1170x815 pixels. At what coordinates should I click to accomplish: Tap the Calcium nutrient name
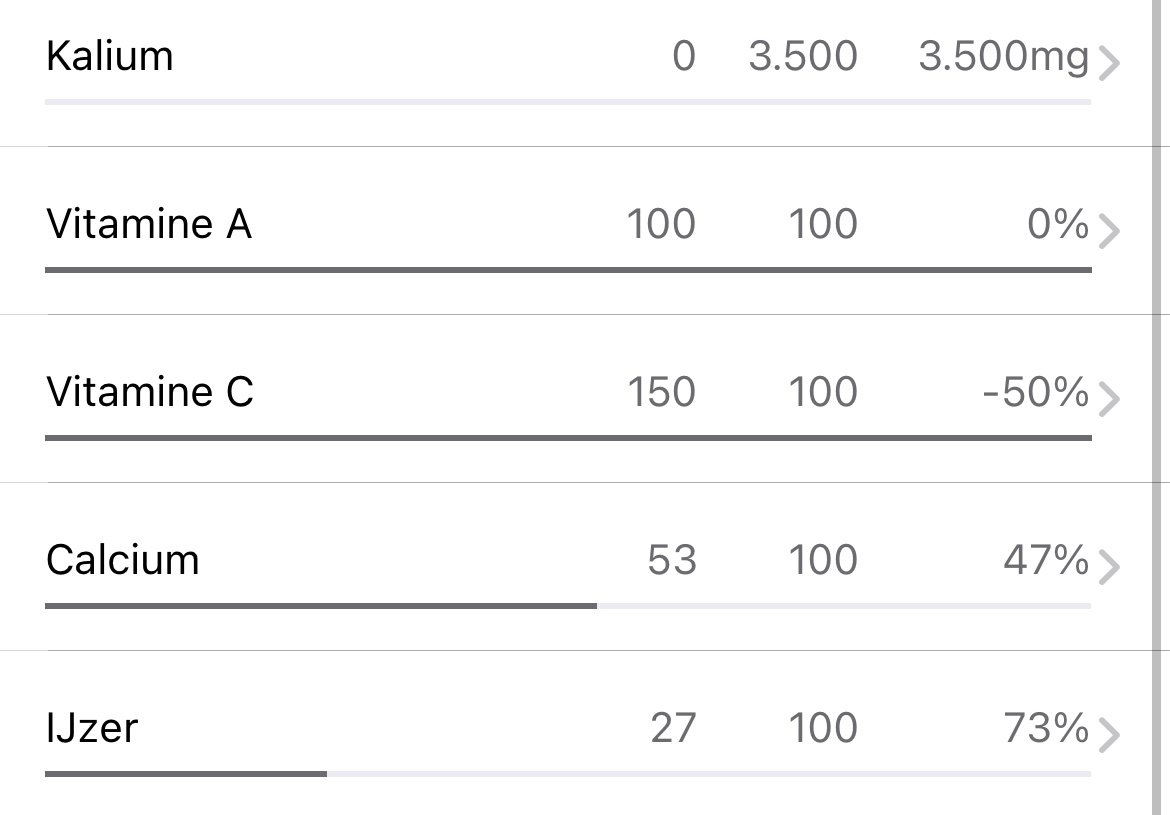coord(123,560)
